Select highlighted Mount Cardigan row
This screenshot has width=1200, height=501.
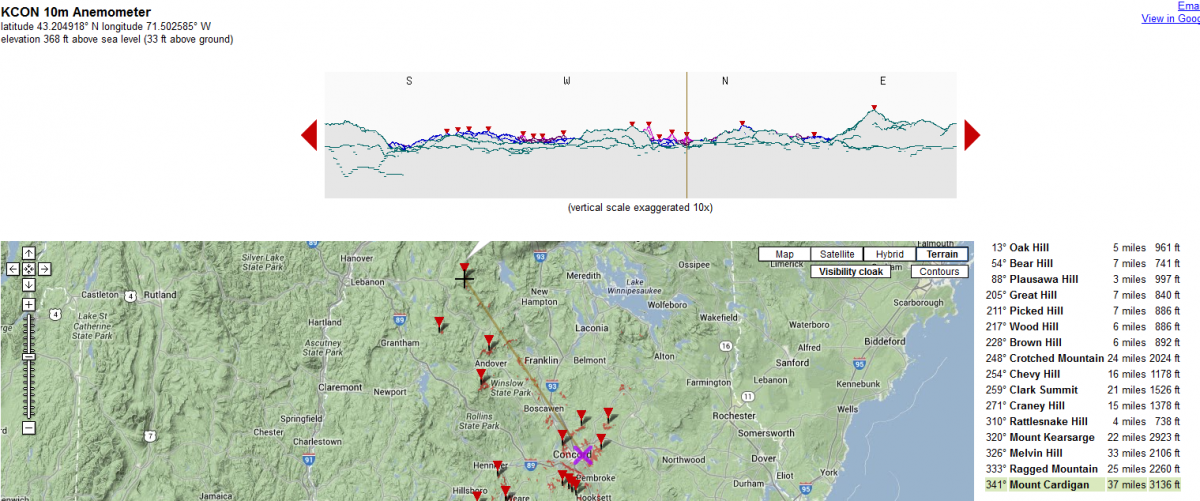pos(1085,485)
